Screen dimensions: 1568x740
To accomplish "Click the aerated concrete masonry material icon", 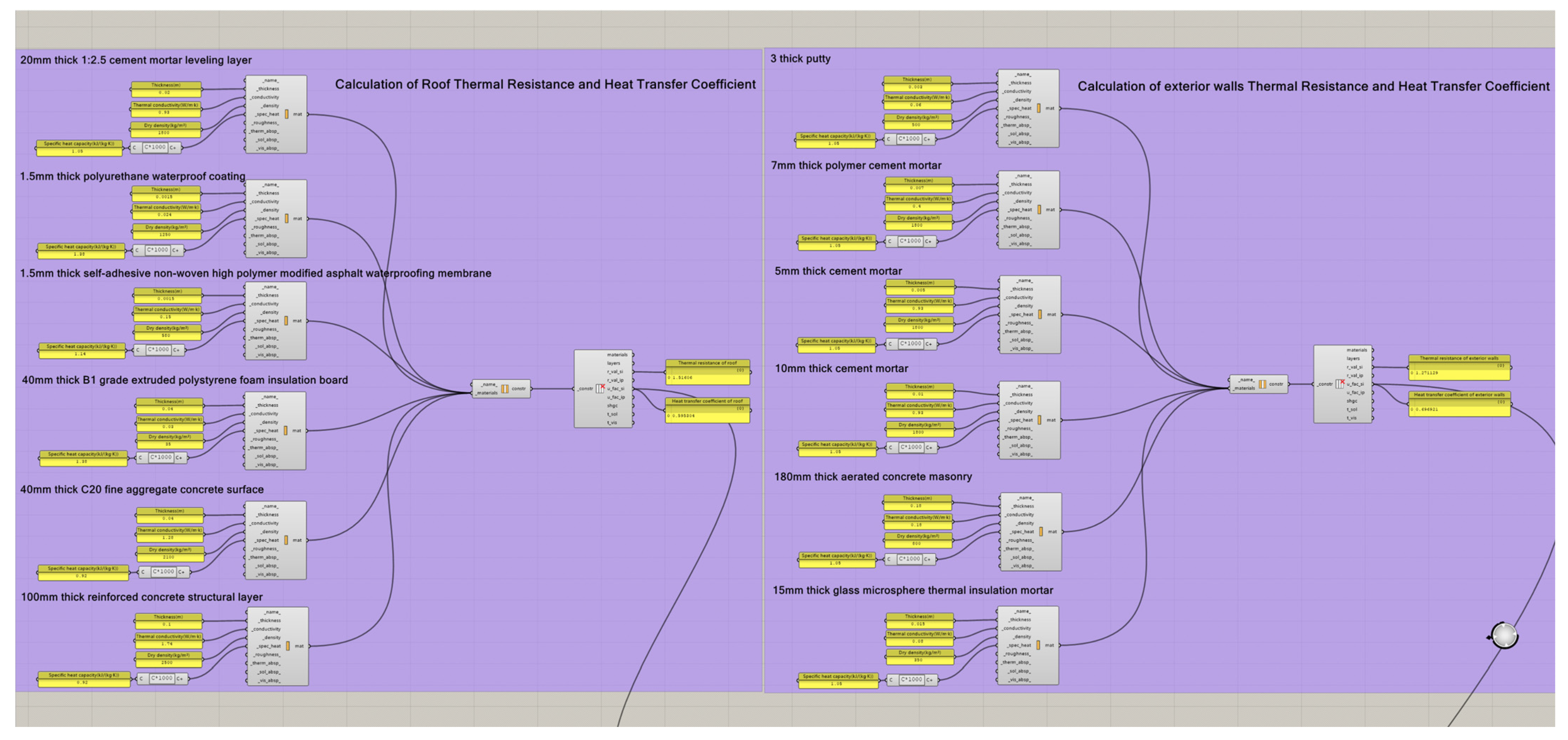I will [x=1041, y=531].
